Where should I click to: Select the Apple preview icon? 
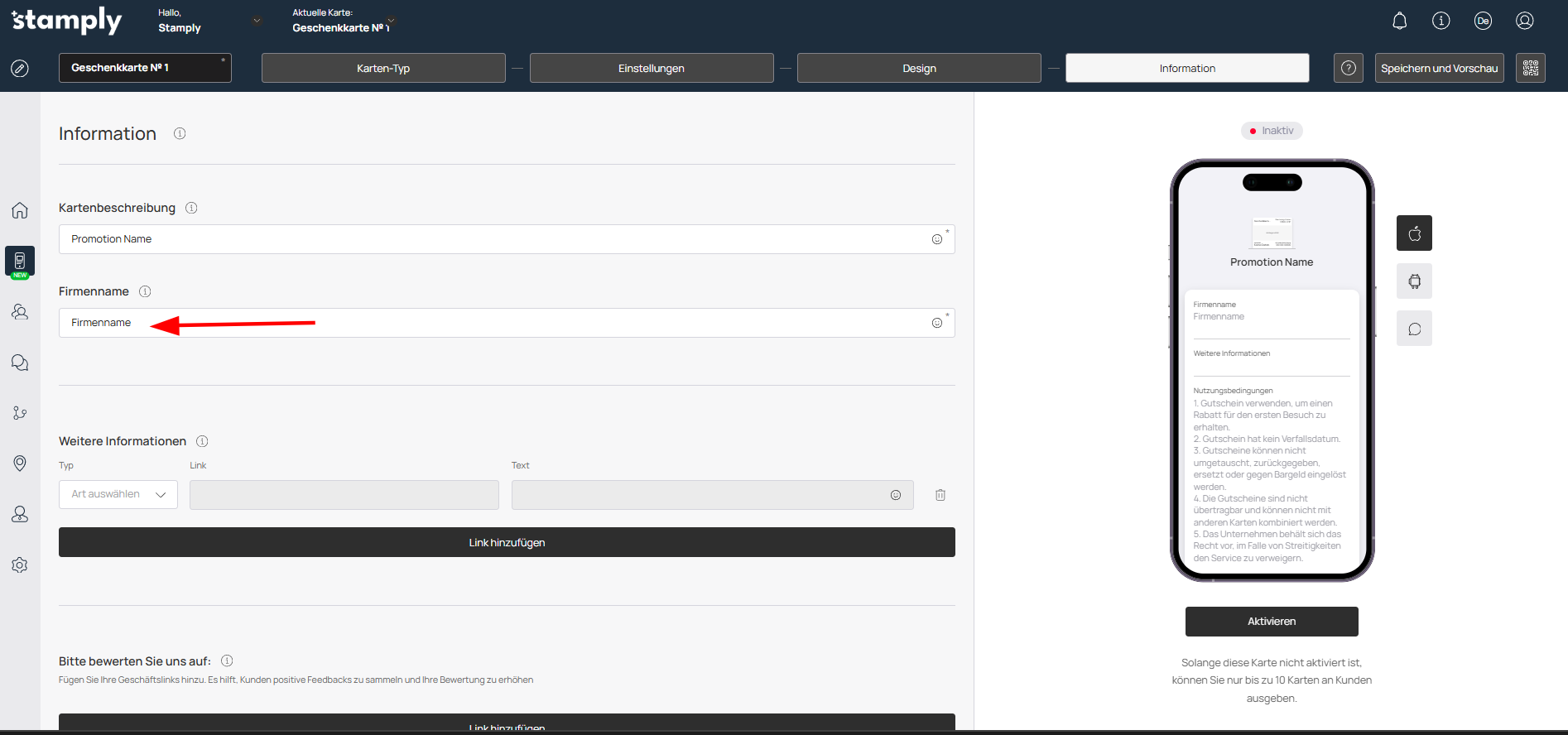1414,233
